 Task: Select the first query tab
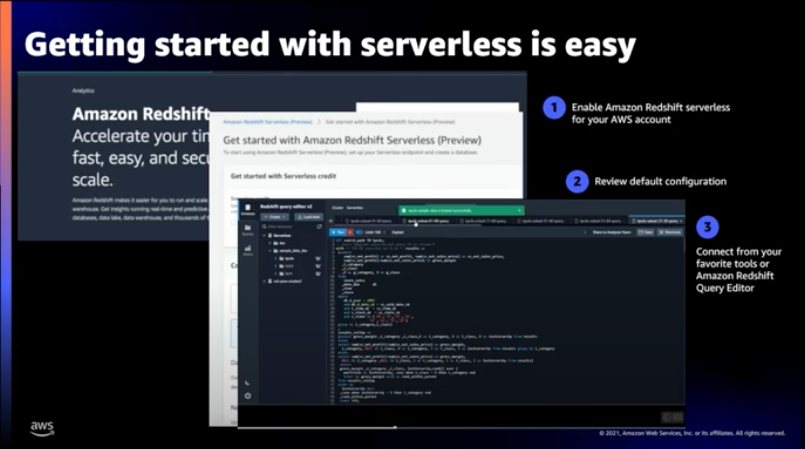[x=371, y=221]
